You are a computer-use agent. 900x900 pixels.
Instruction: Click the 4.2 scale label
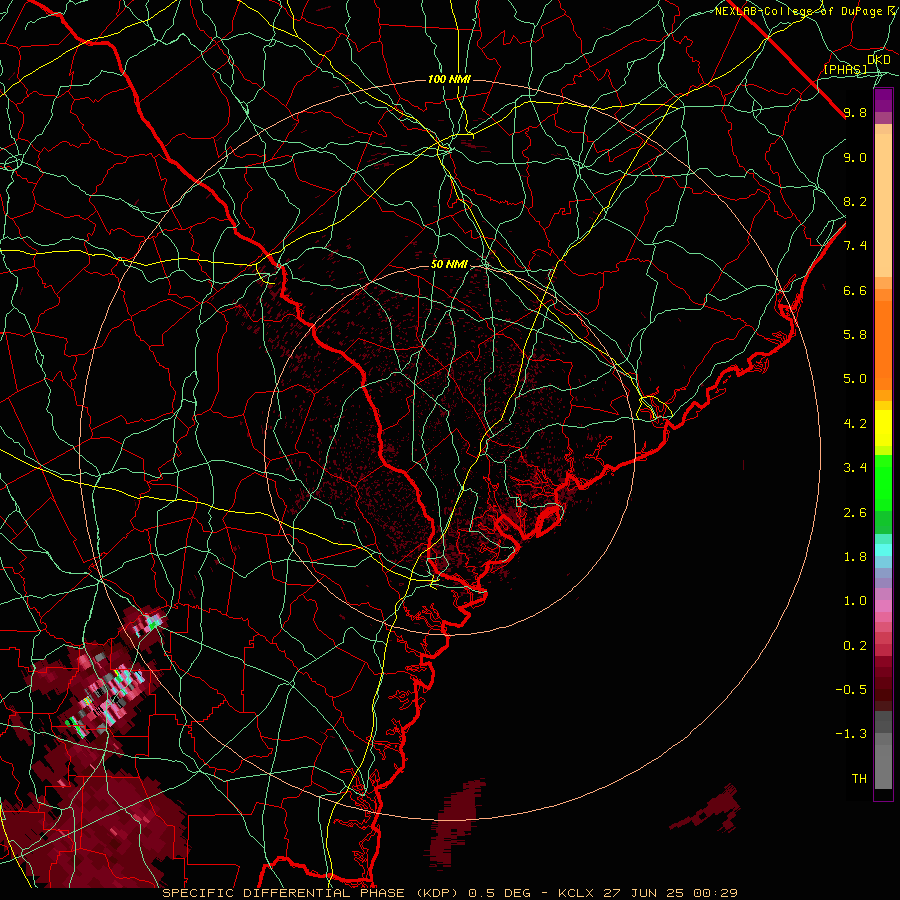[x=855, y=424]
